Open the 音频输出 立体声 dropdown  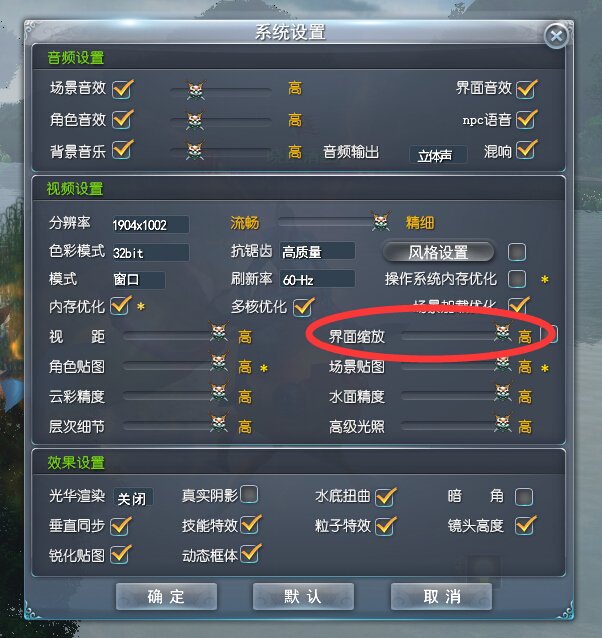pyautogui.click(x=438, y=155)
